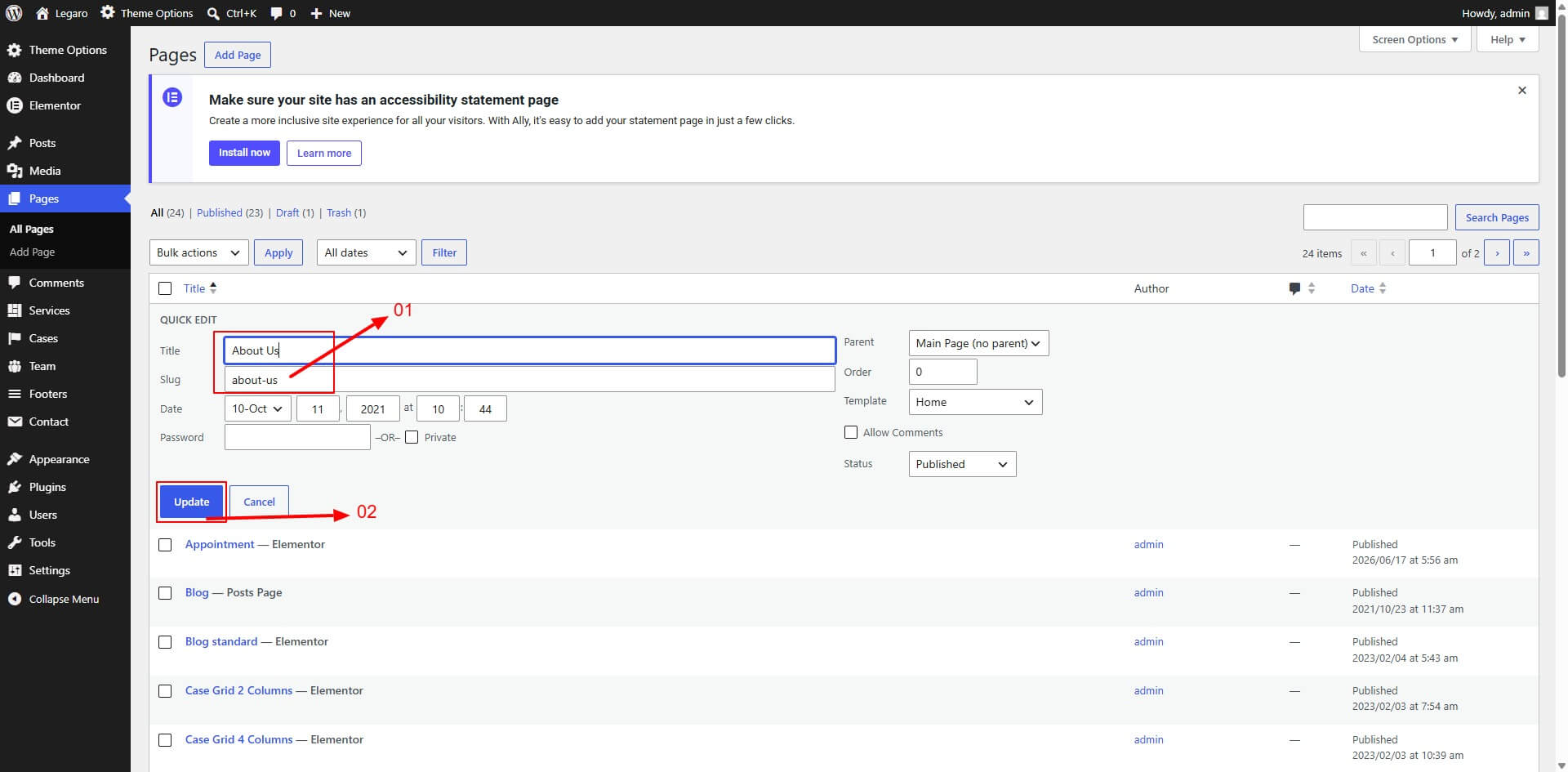Open the Case Grid 2 Columns link

238,690
